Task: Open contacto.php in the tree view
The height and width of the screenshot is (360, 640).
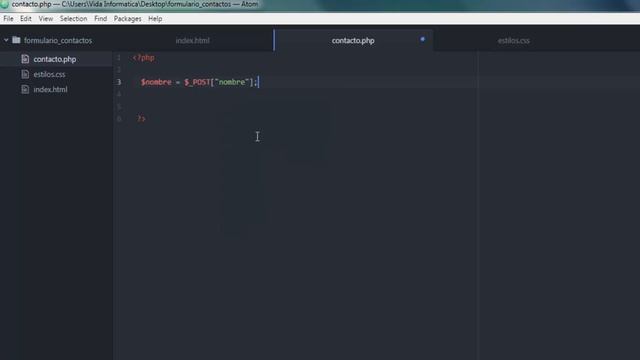Action: [x=55, y=59]
